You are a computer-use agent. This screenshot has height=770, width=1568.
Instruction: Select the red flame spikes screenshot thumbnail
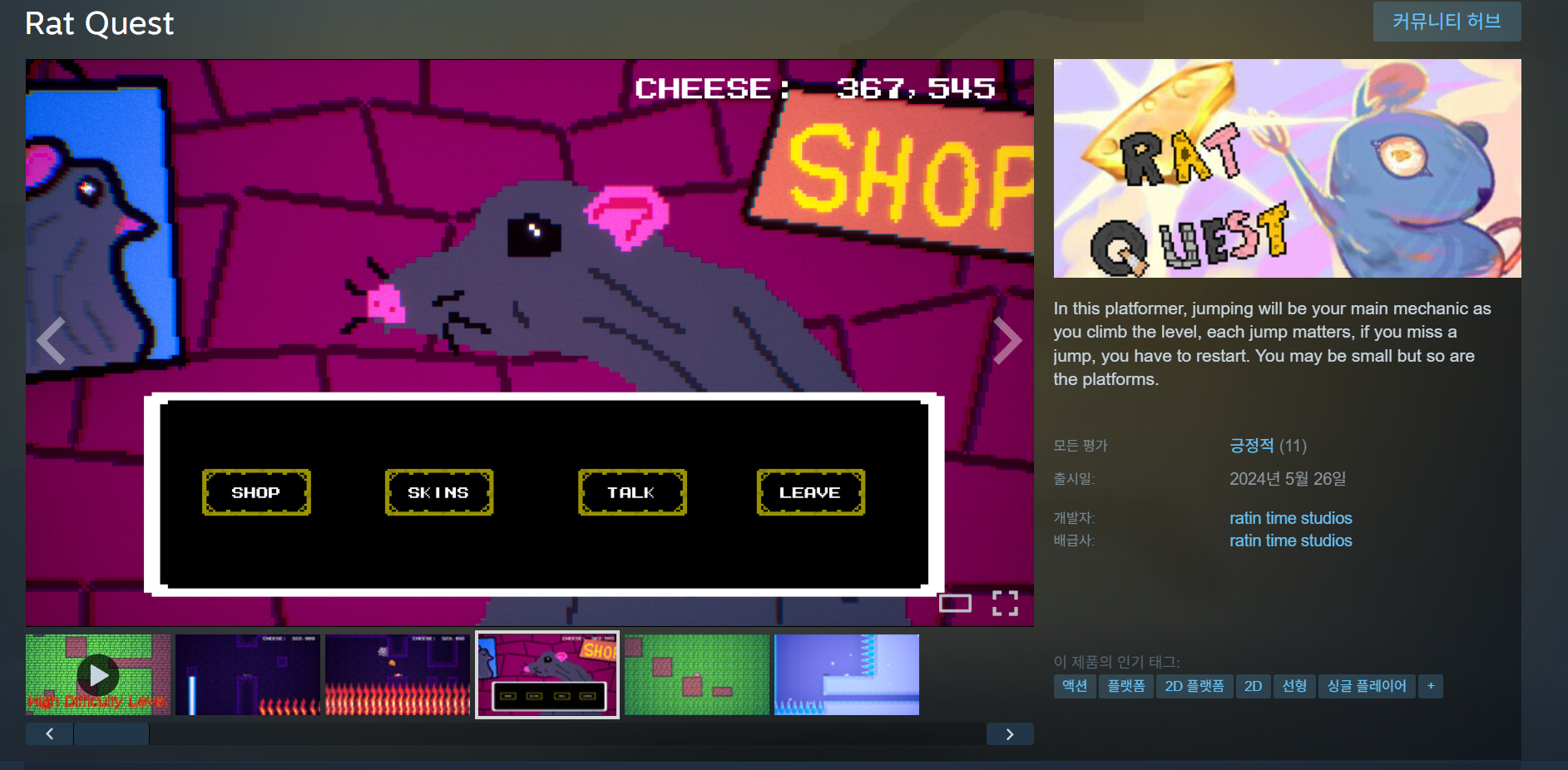click(x=398, y=675)
